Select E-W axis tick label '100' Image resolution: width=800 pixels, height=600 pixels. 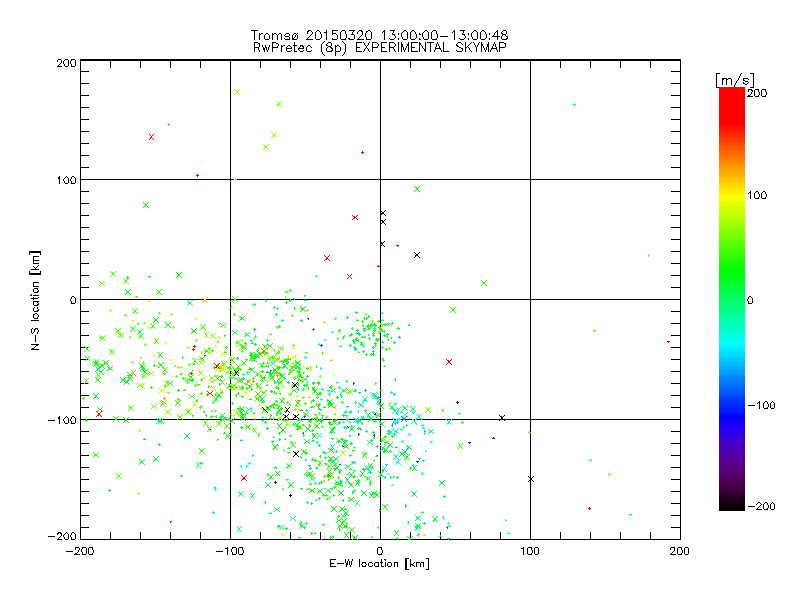pos(530,551)
